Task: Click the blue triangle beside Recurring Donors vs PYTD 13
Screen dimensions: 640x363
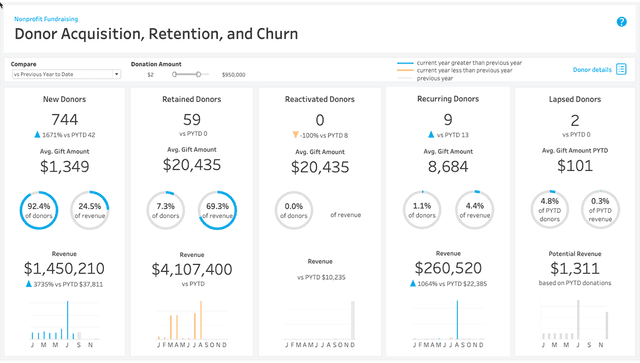Action: [431, 134]
